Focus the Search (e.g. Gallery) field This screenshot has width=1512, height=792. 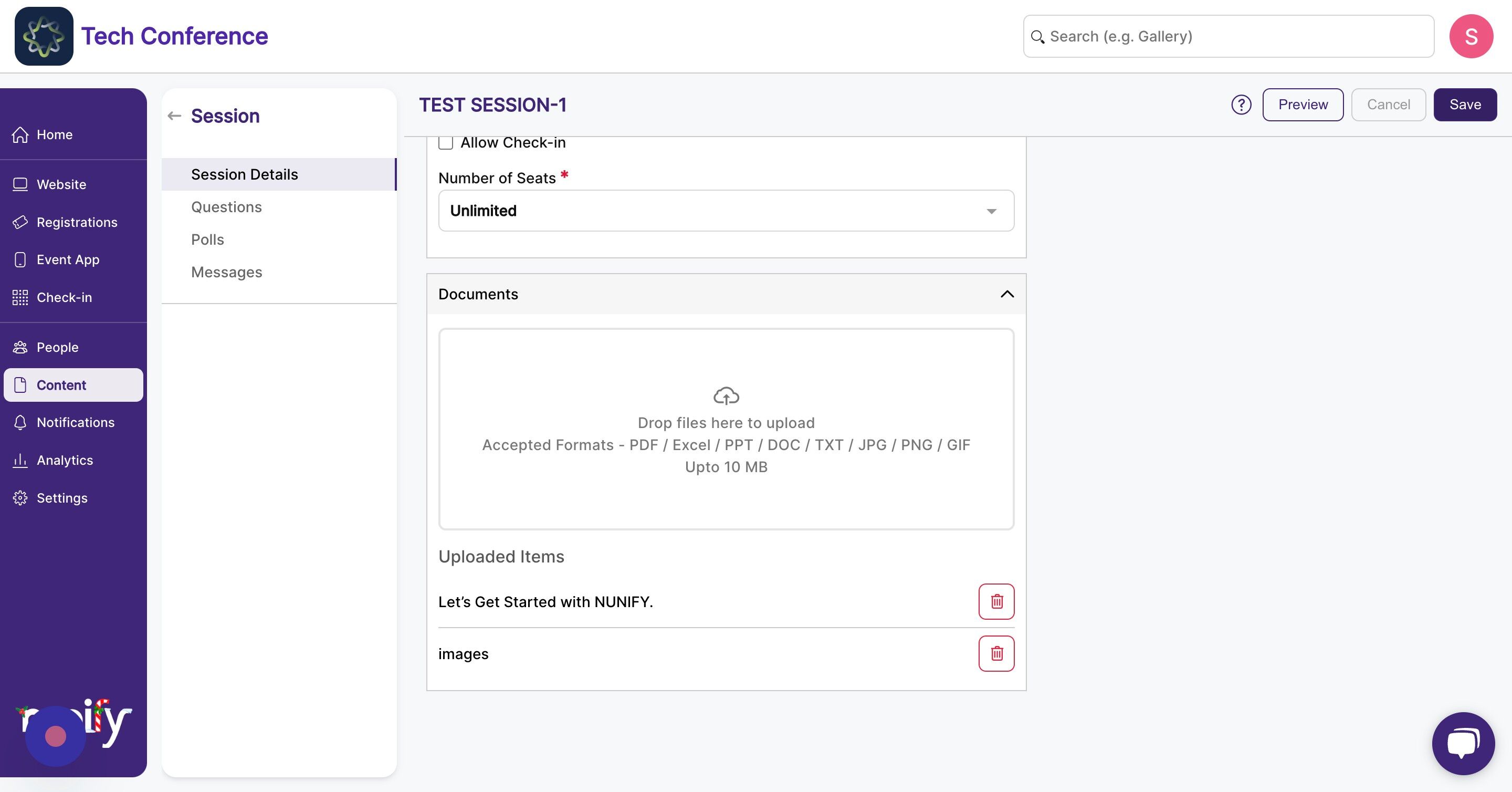click(x=1228, y=36)
